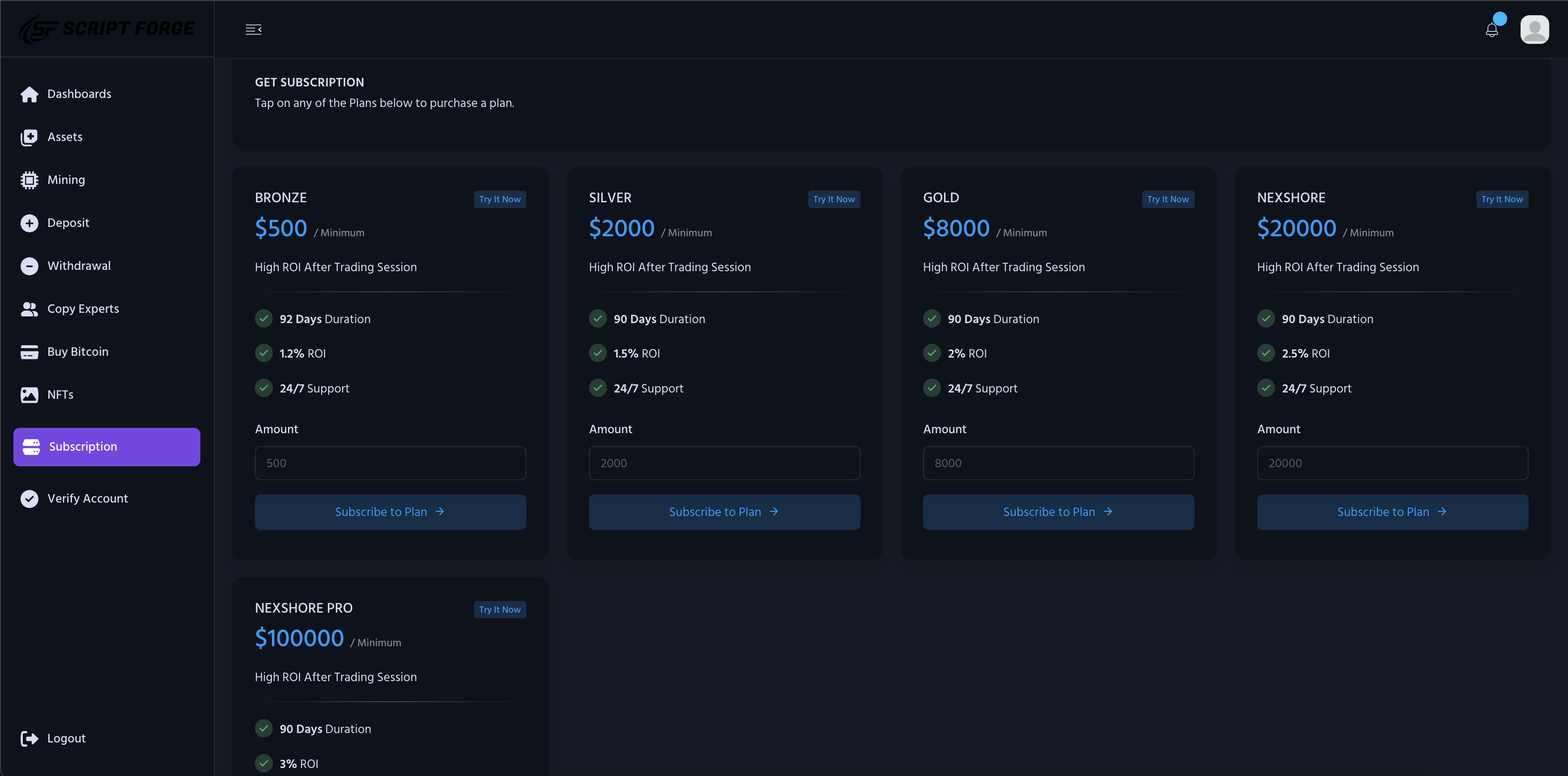
Task: Open the Verify Account page
Action: pos(87,498)
